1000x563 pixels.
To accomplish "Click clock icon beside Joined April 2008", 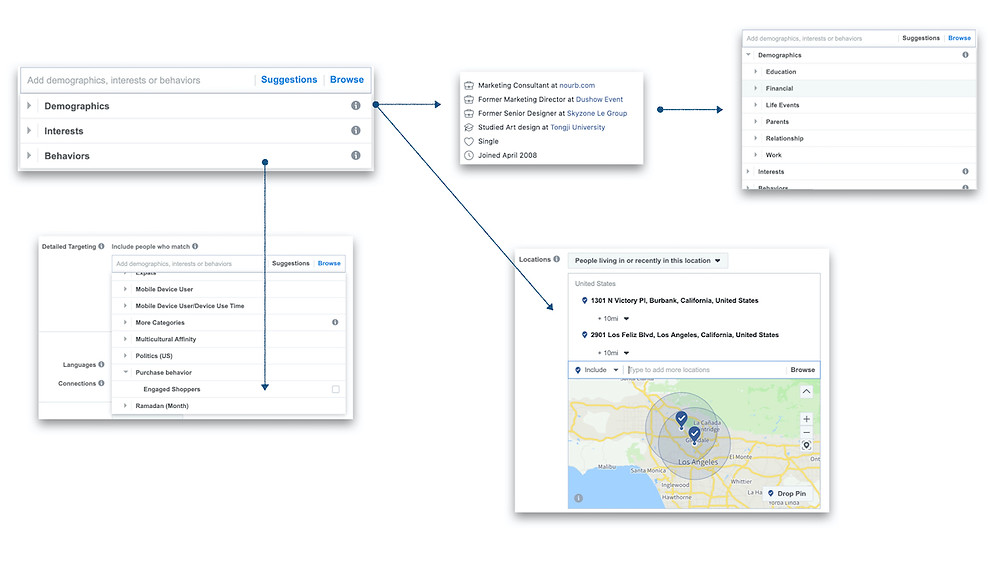I will point(469,156).
